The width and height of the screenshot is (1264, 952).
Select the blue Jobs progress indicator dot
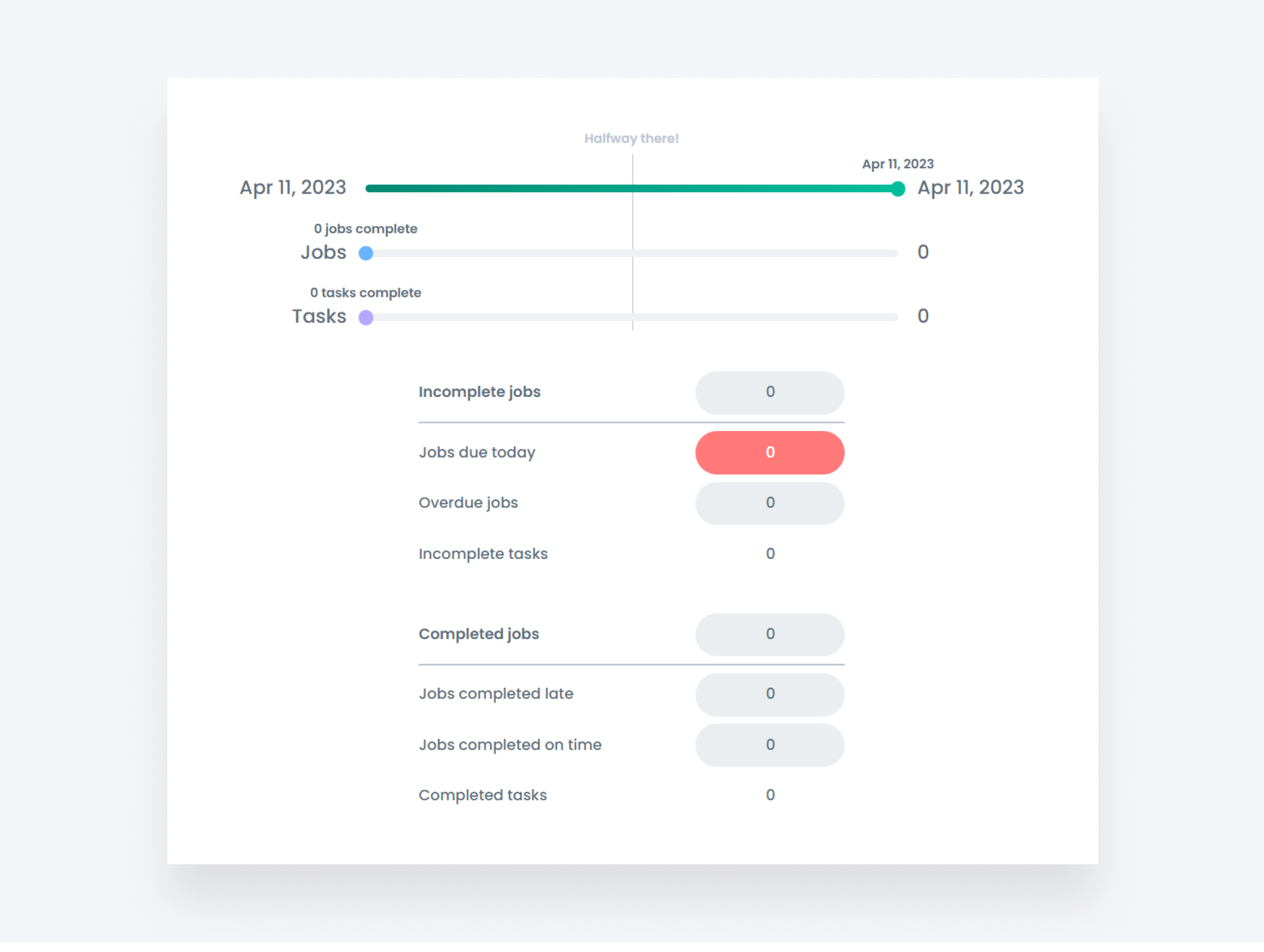click(366, 253)
